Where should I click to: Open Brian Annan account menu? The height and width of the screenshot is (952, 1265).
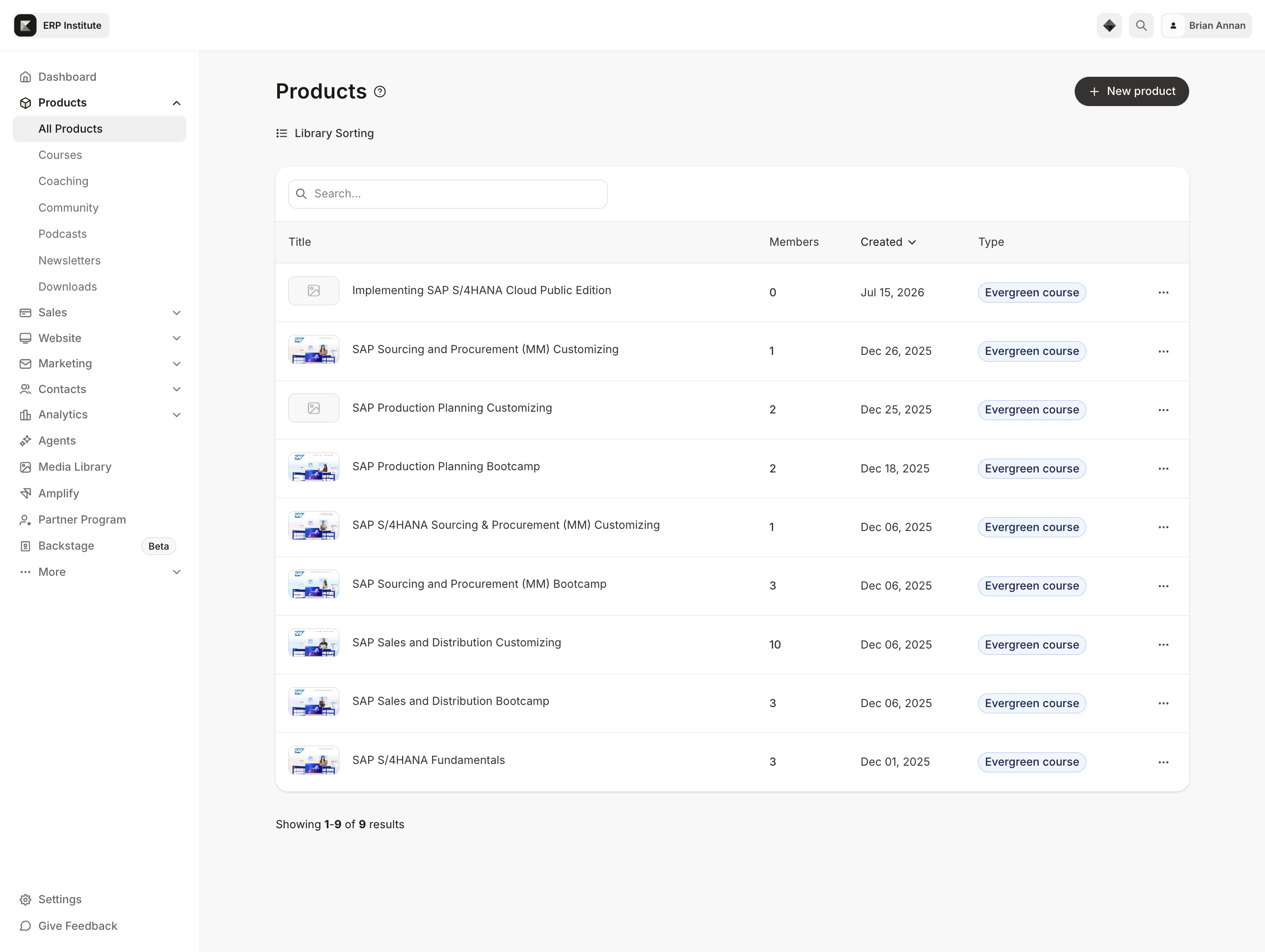tap(1206, 26)
